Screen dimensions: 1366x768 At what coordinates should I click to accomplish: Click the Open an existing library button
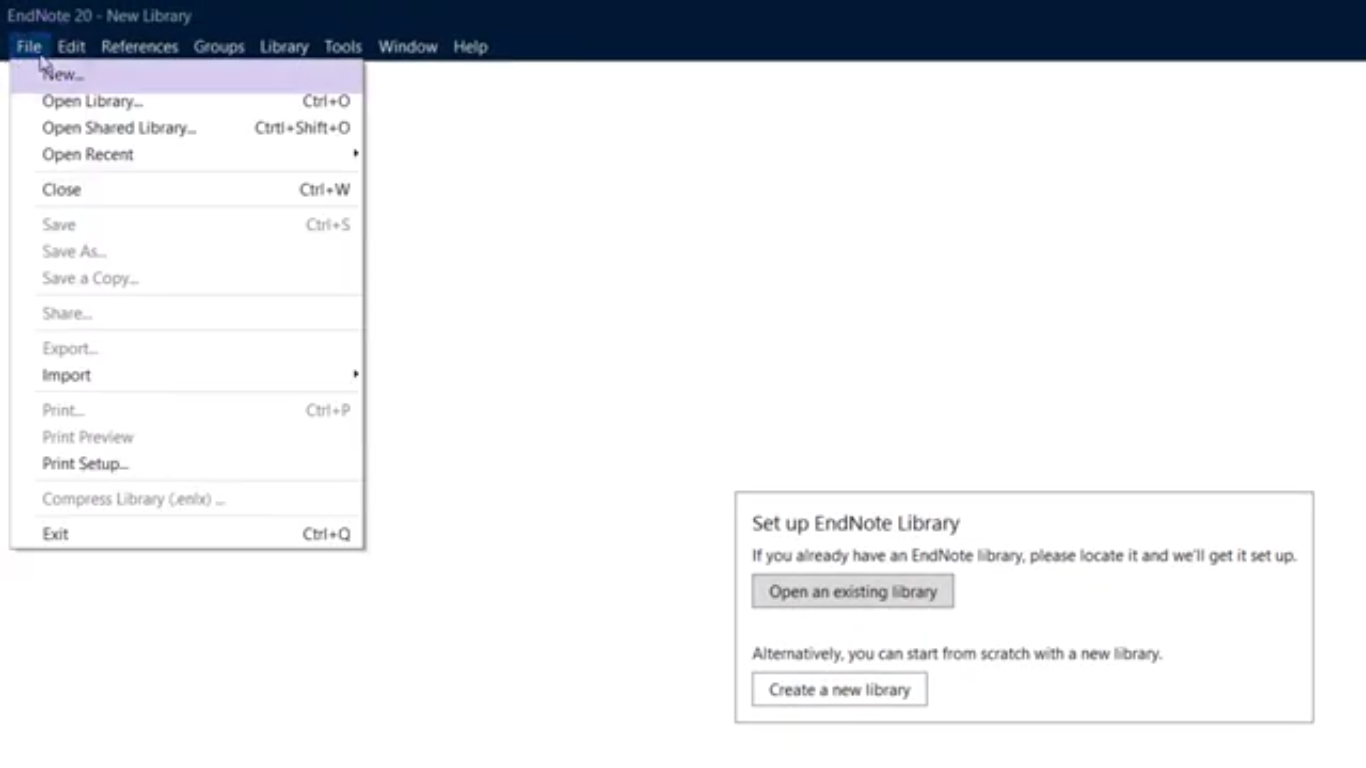tap(853, 592)
